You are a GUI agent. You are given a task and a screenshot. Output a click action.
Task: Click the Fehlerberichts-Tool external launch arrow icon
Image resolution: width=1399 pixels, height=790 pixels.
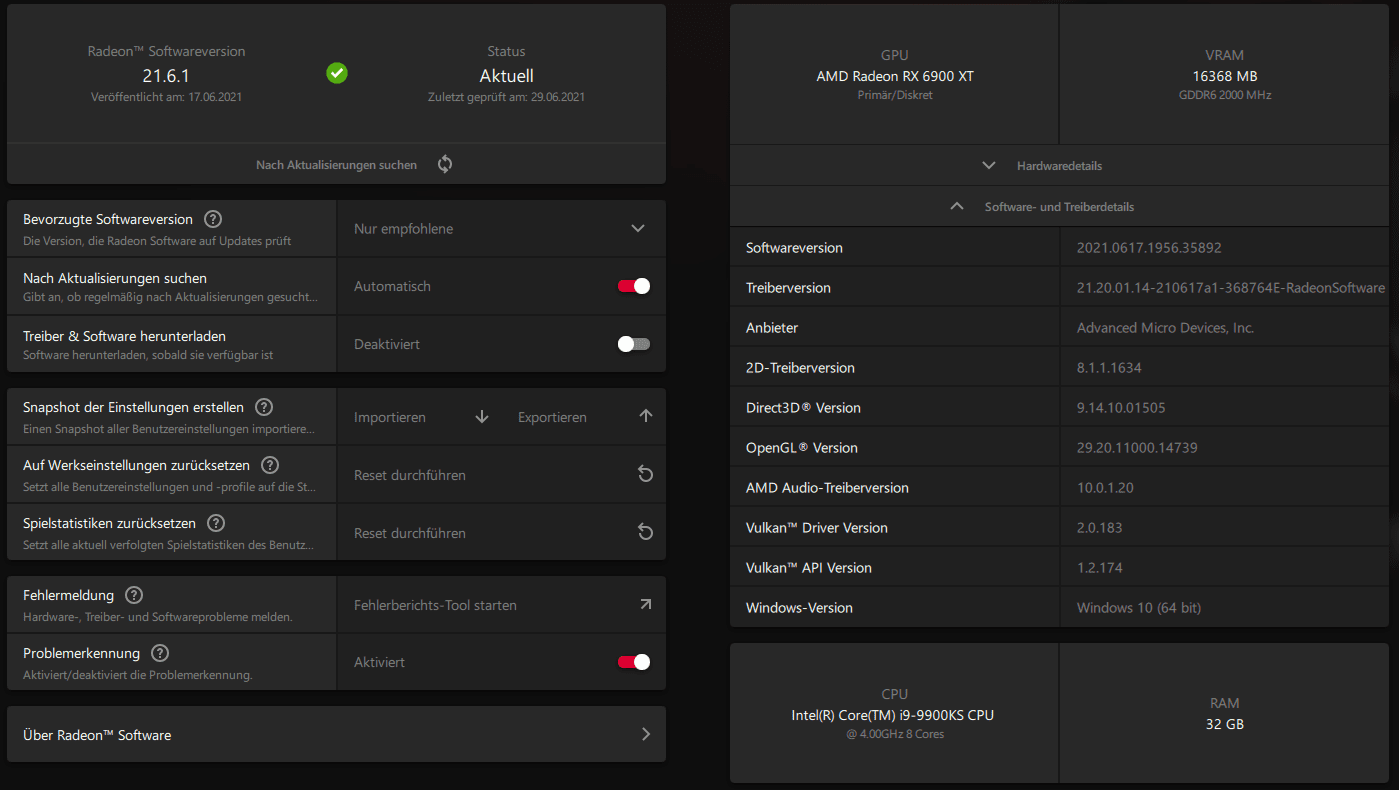[646, 604]
